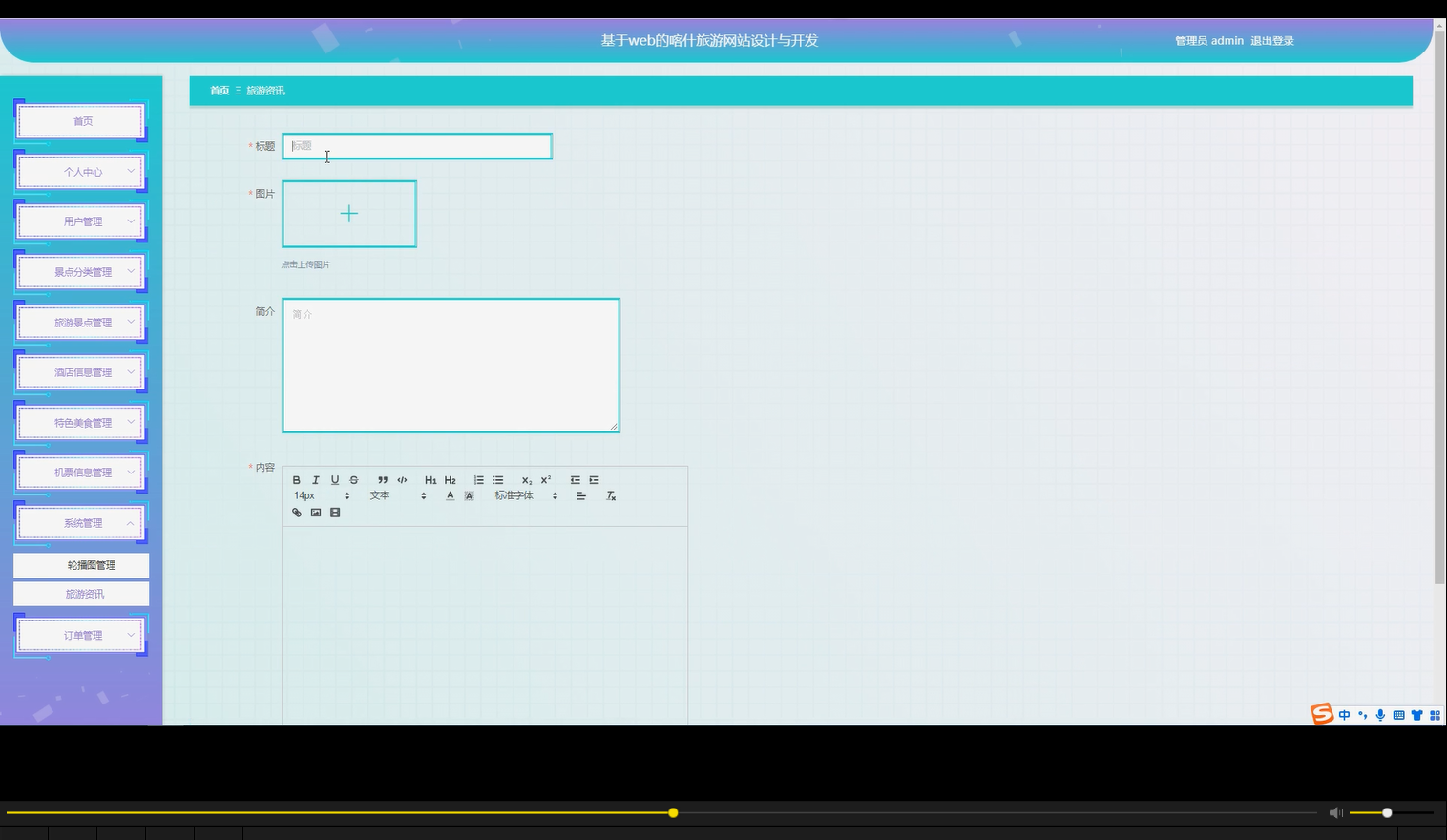Open the Sogou soft keyboard
This screenshot has width=1447, height=840.
1398,715
